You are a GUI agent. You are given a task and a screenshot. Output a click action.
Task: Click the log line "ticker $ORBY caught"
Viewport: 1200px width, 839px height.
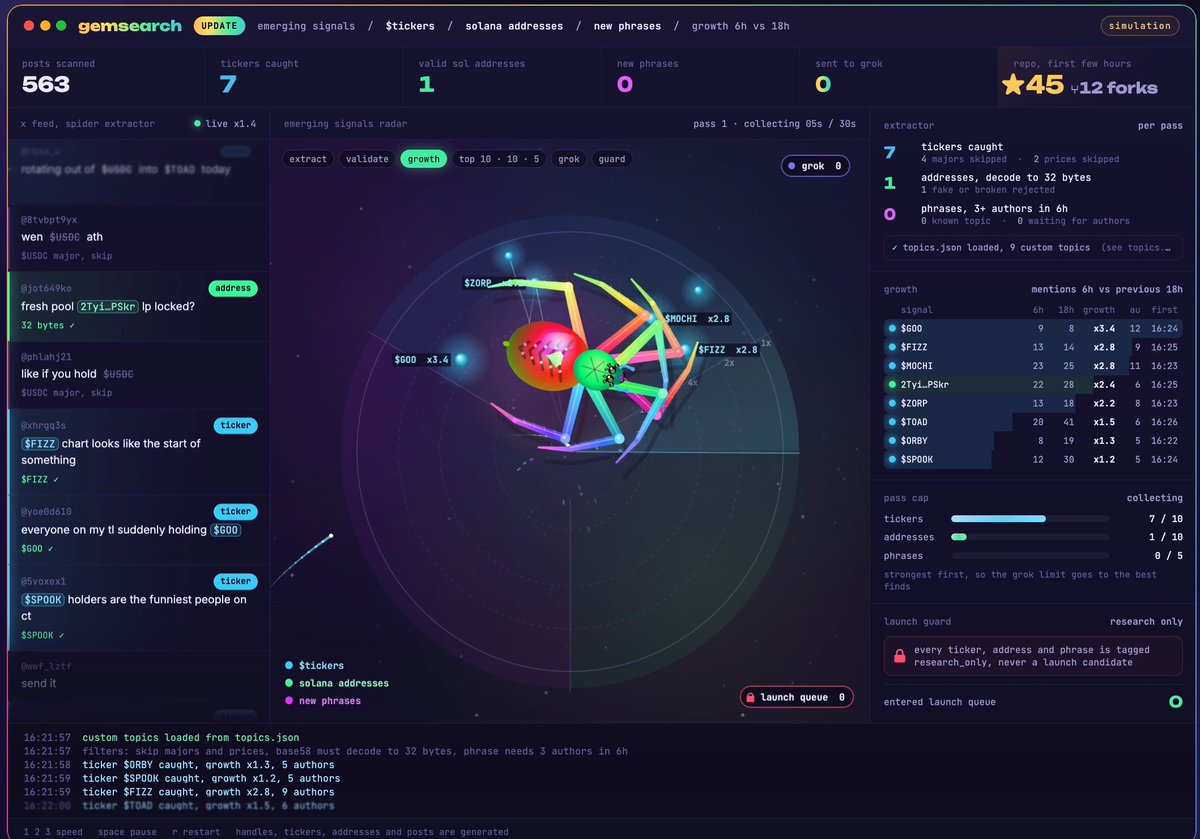[x=208, y=765]
